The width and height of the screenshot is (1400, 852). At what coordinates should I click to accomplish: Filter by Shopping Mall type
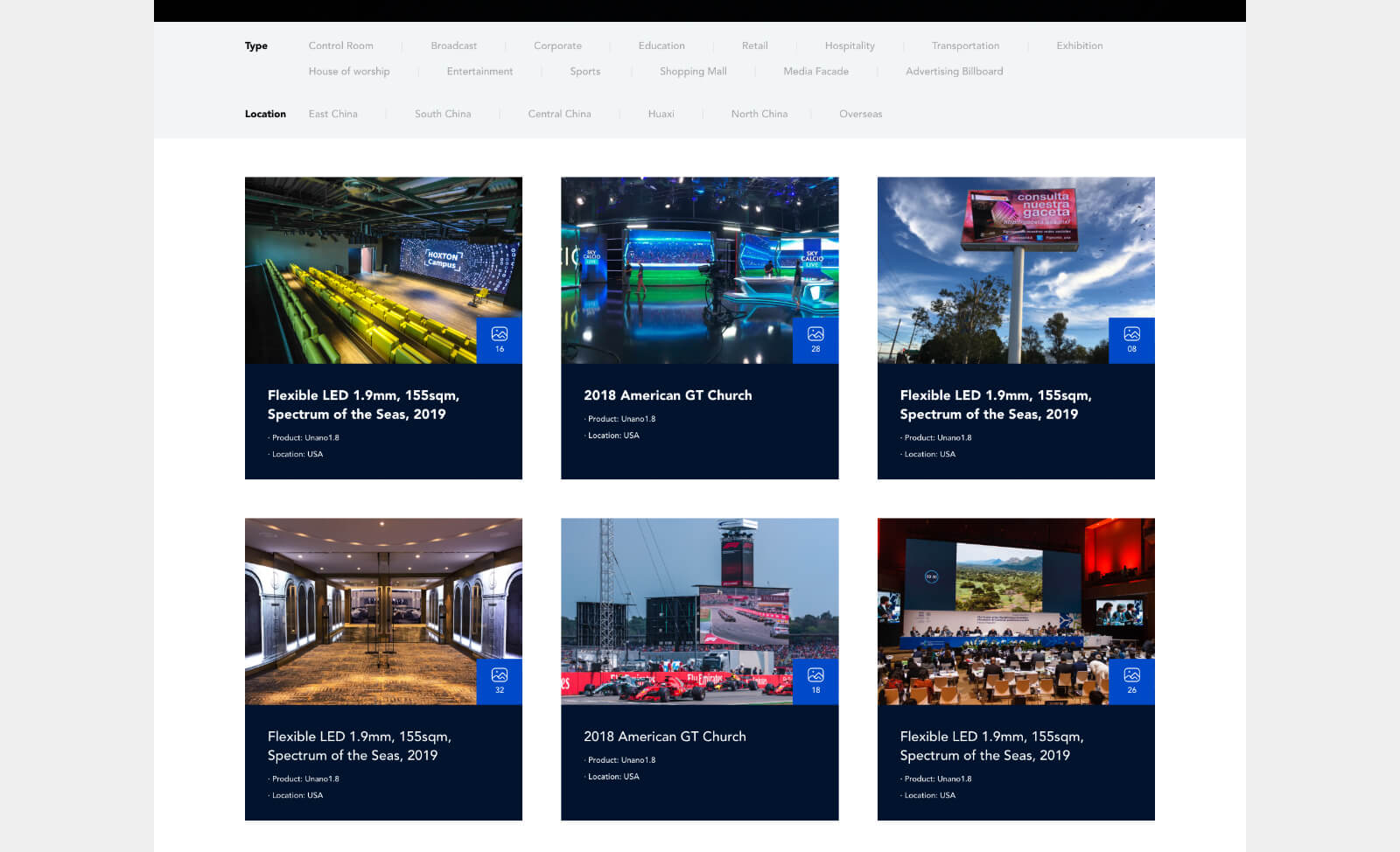coord(693,72)
